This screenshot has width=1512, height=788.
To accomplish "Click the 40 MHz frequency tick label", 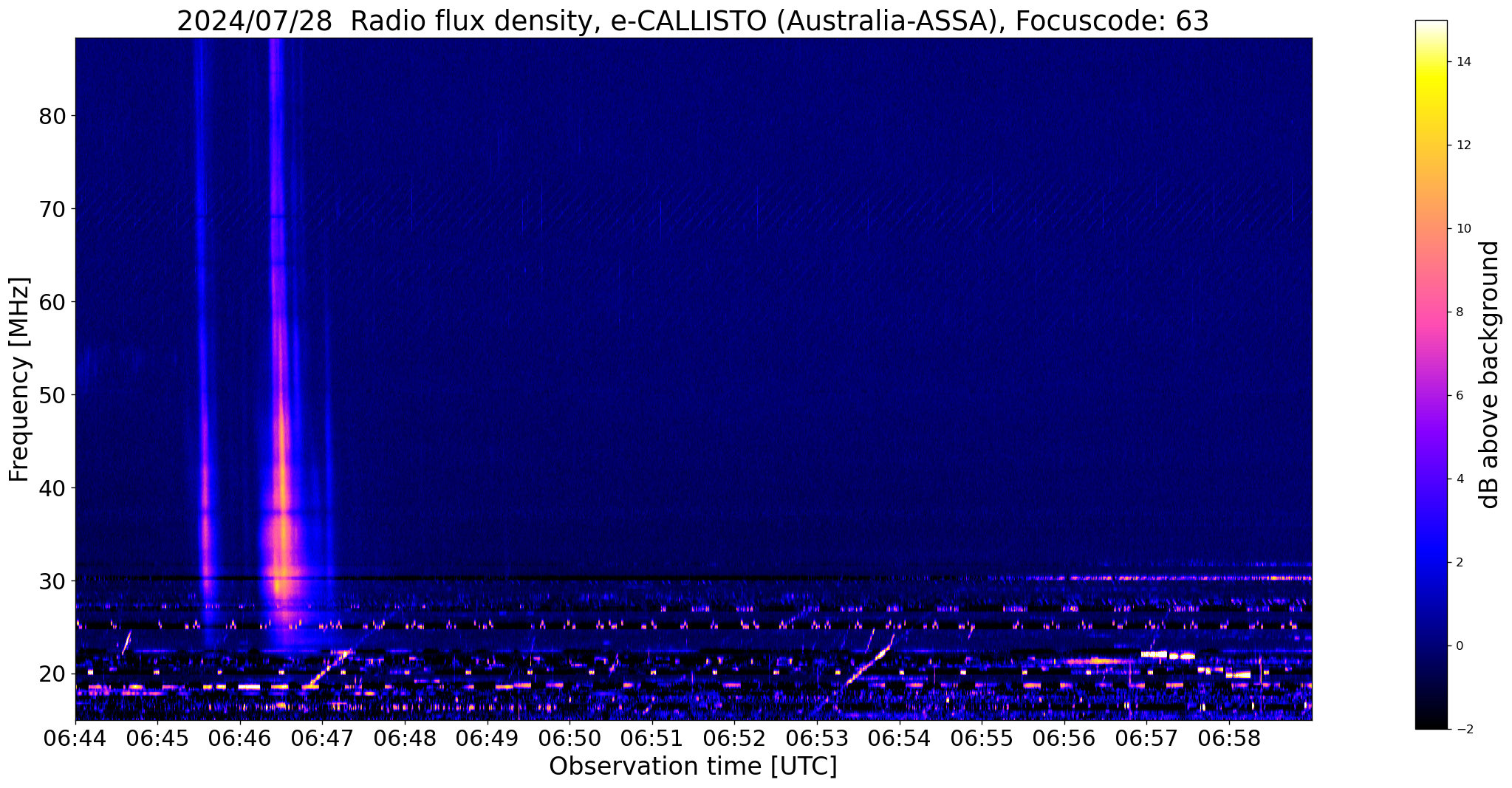I will coord(52,488).
